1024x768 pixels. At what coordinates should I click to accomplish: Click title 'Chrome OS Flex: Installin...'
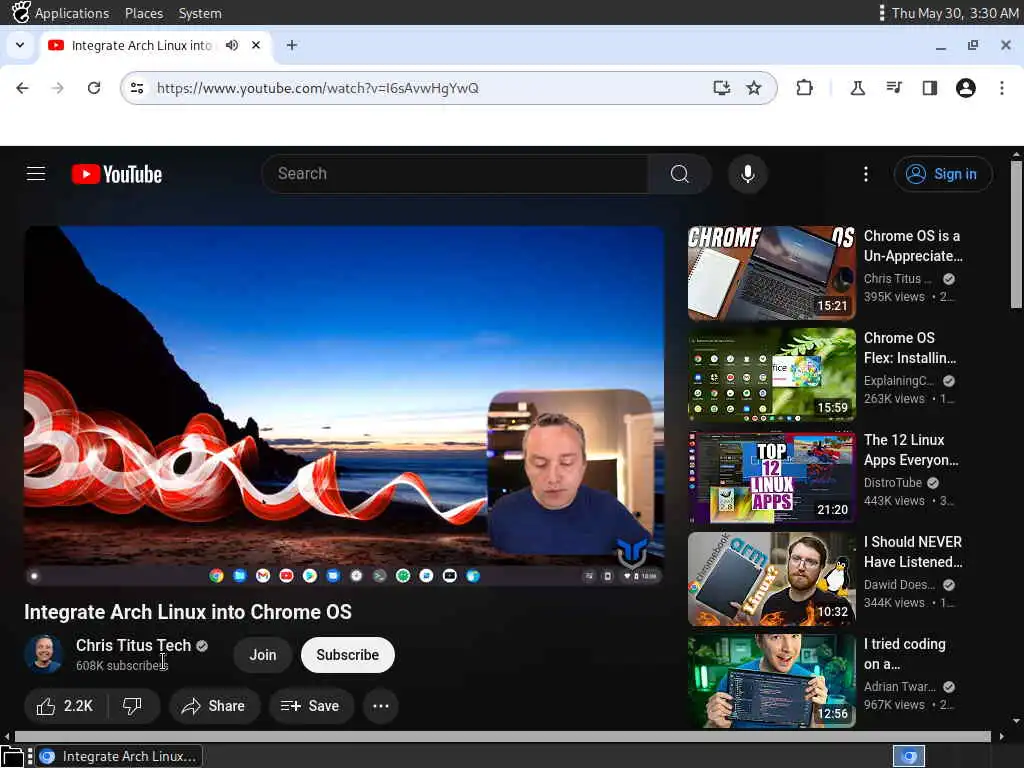coord(910,348)
